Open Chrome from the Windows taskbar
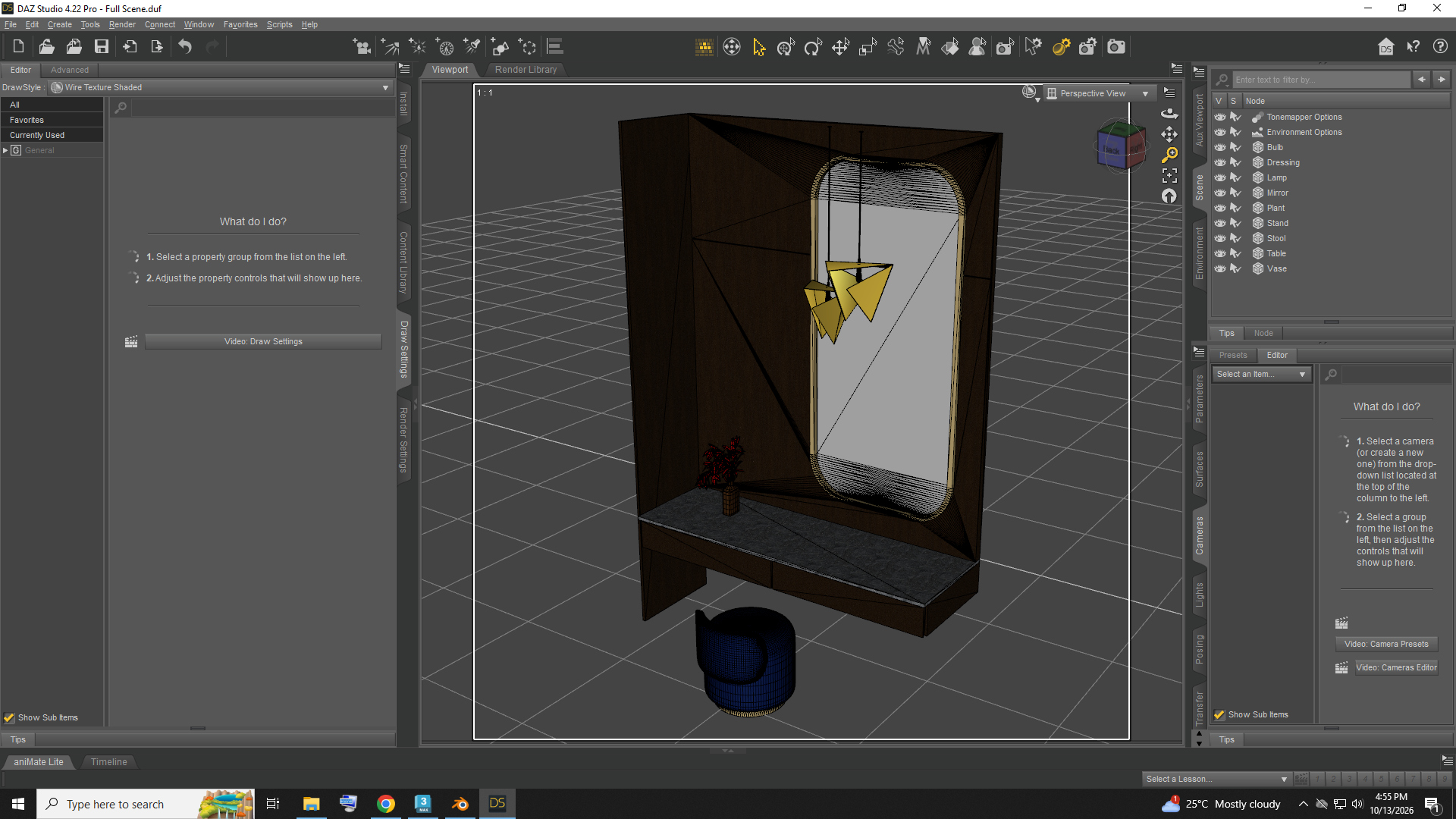 pyautogui.click(x=386, y=804)
